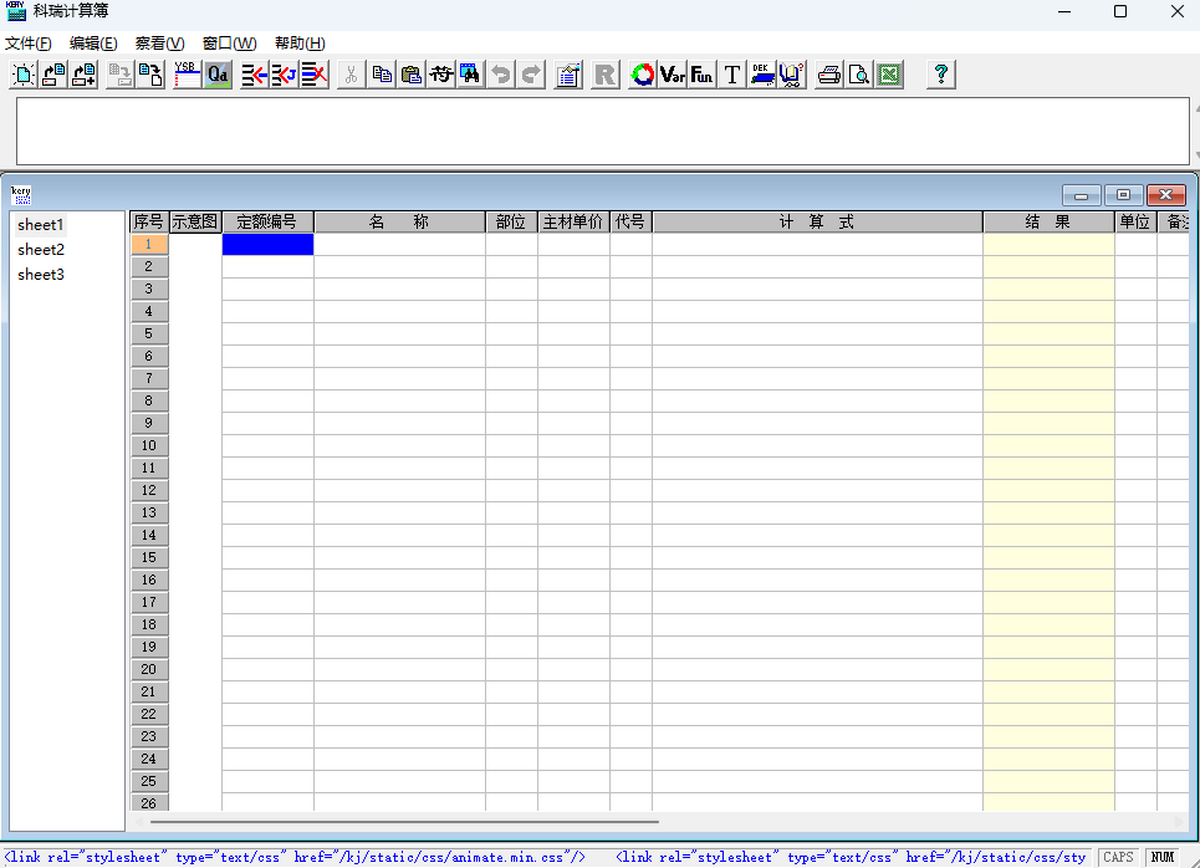
Task: Click the T text toolbar icon
Action: (x=732, y=74)
